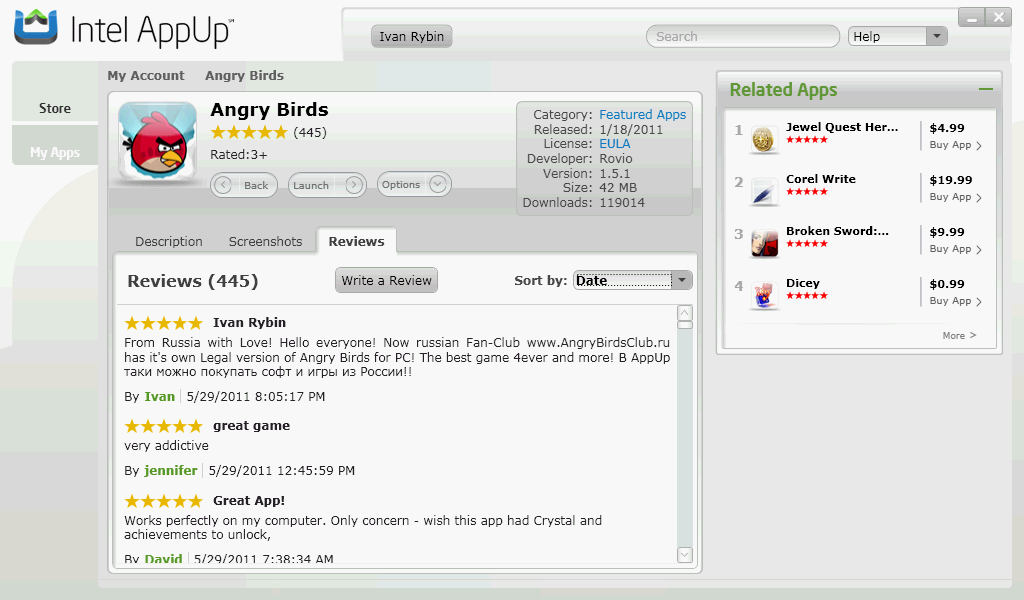Click the Jewel Quest Her... title

[842, 127]
